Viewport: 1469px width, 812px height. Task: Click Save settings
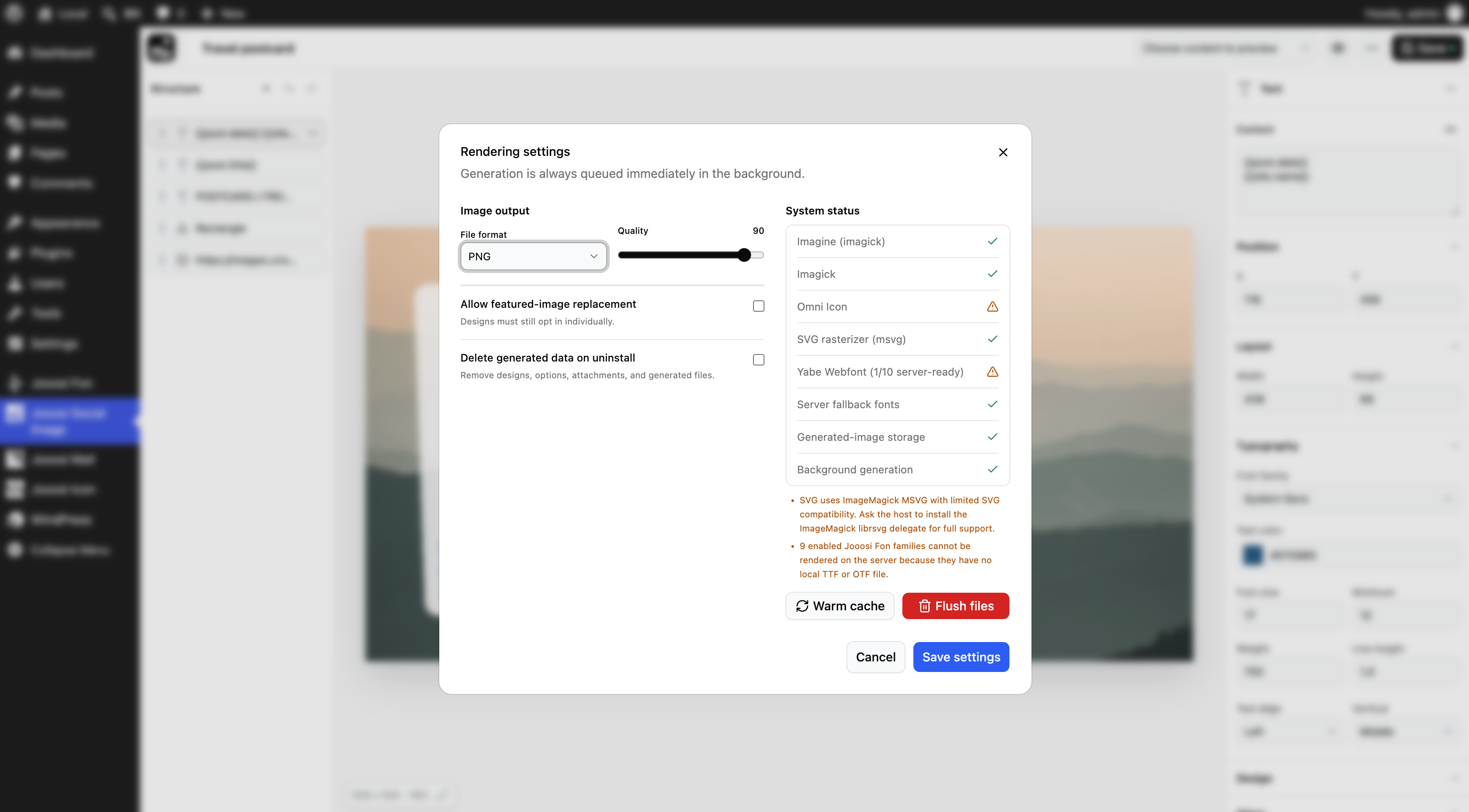961,657
